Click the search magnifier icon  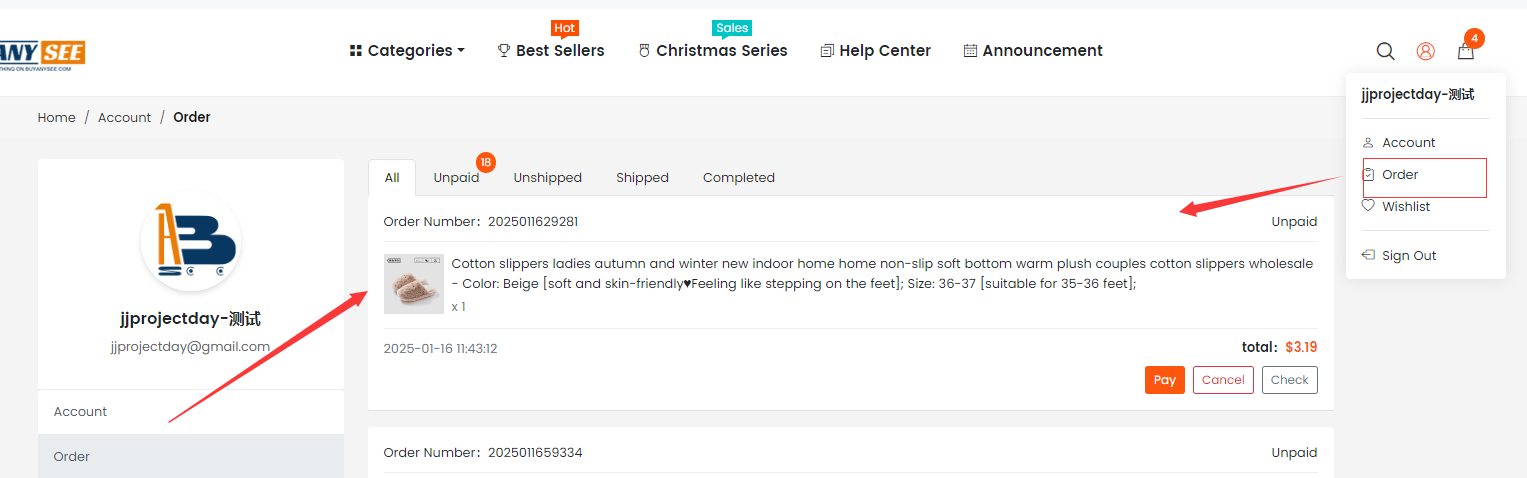(x=1385, y=51)
